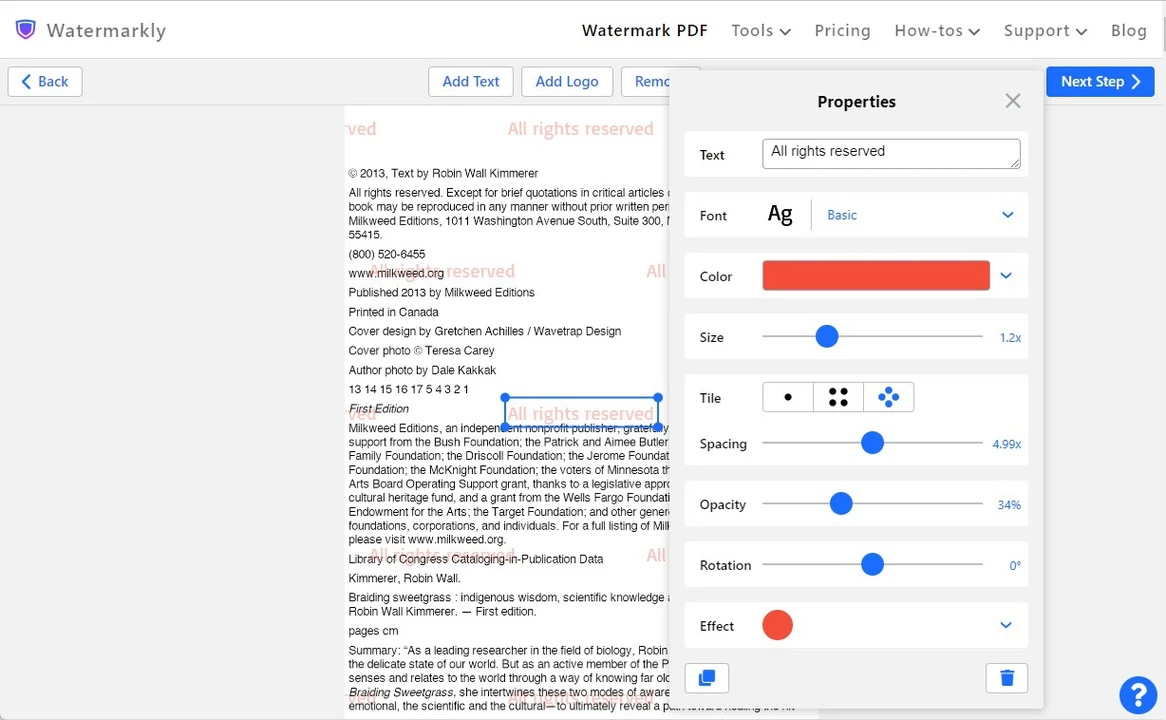Click the Spacing slider handle
This screenshot has width=1166, height=720.
point(872,443)
